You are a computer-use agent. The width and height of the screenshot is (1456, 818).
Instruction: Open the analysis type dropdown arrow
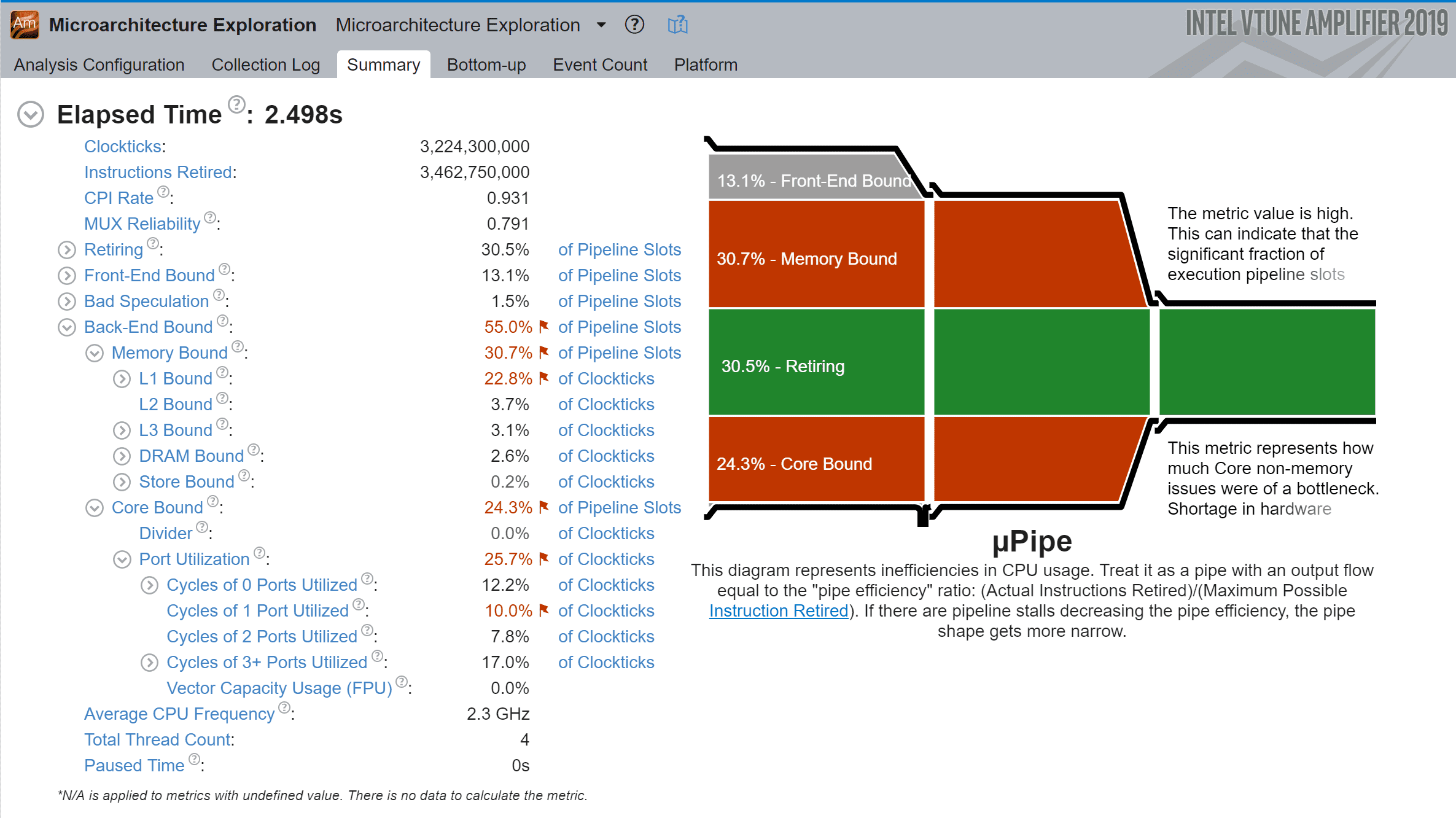[x=600, y=25]
